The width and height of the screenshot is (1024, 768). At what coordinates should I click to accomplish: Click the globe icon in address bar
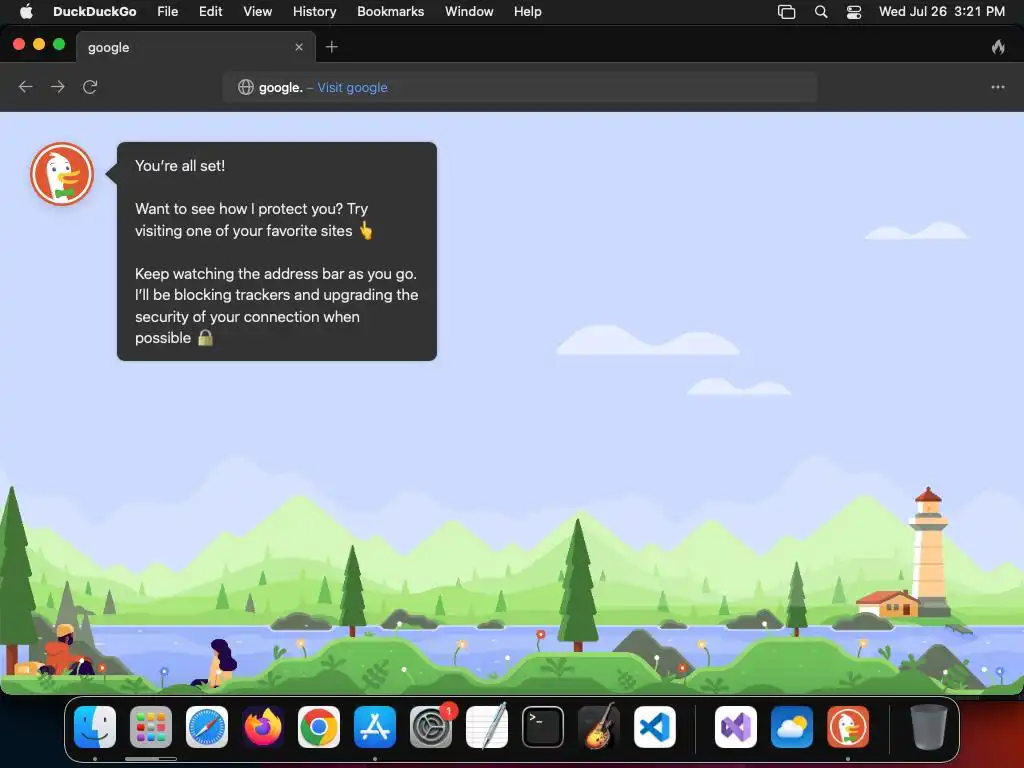coord(246,88)
